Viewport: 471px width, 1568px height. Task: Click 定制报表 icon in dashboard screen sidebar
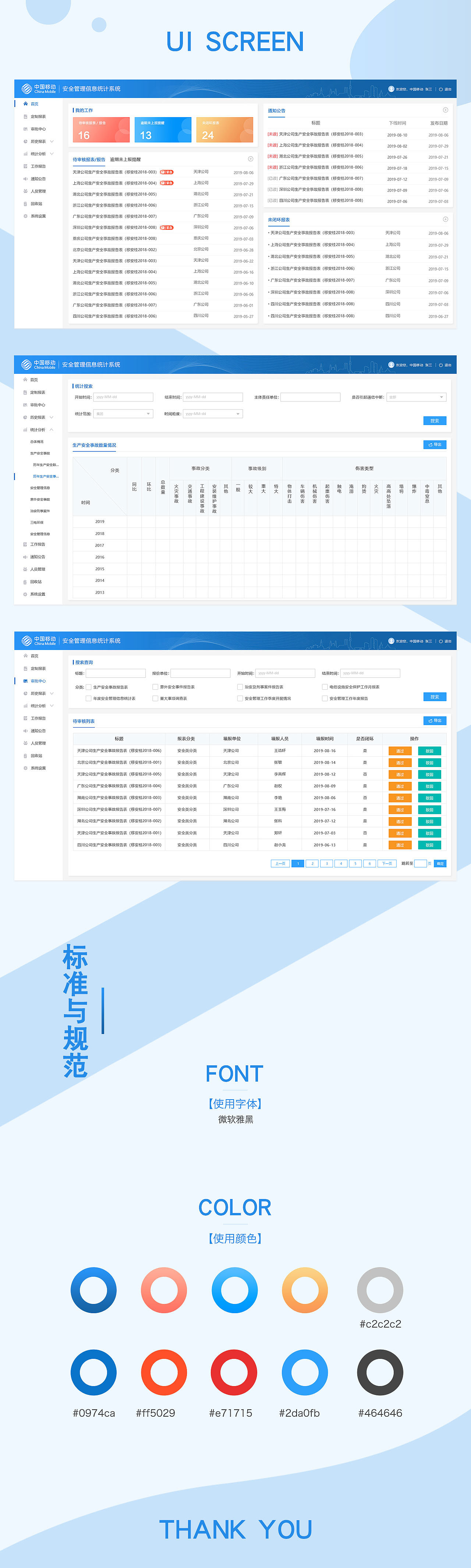(25, 116)
